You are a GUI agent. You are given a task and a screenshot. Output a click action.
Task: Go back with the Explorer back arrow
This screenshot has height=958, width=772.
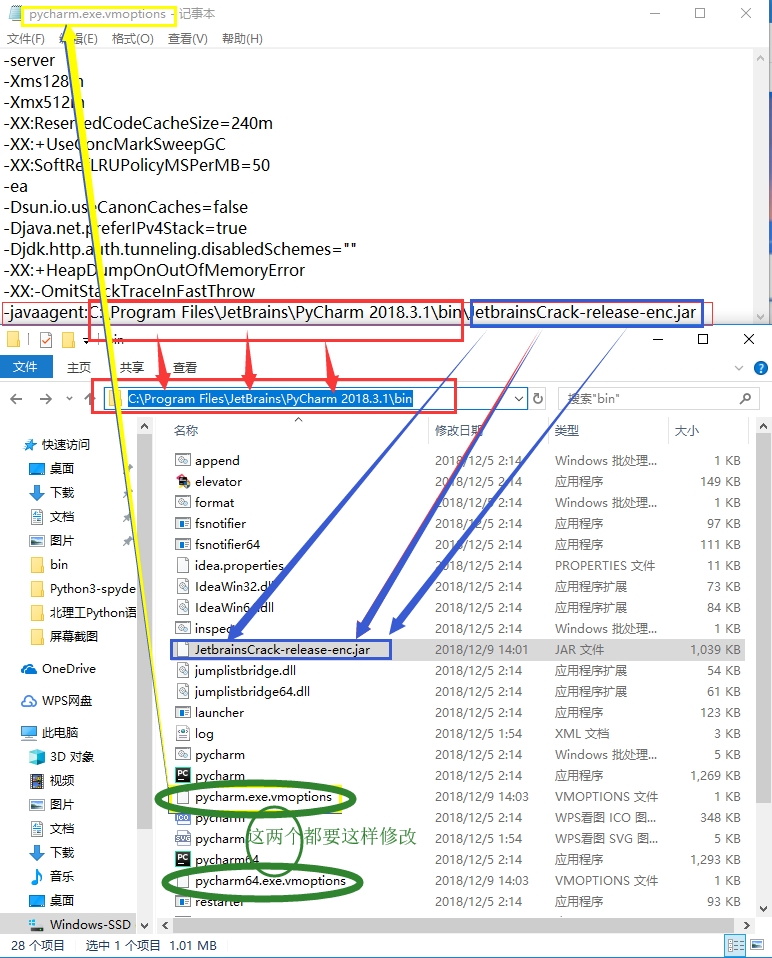click(16, 399)
